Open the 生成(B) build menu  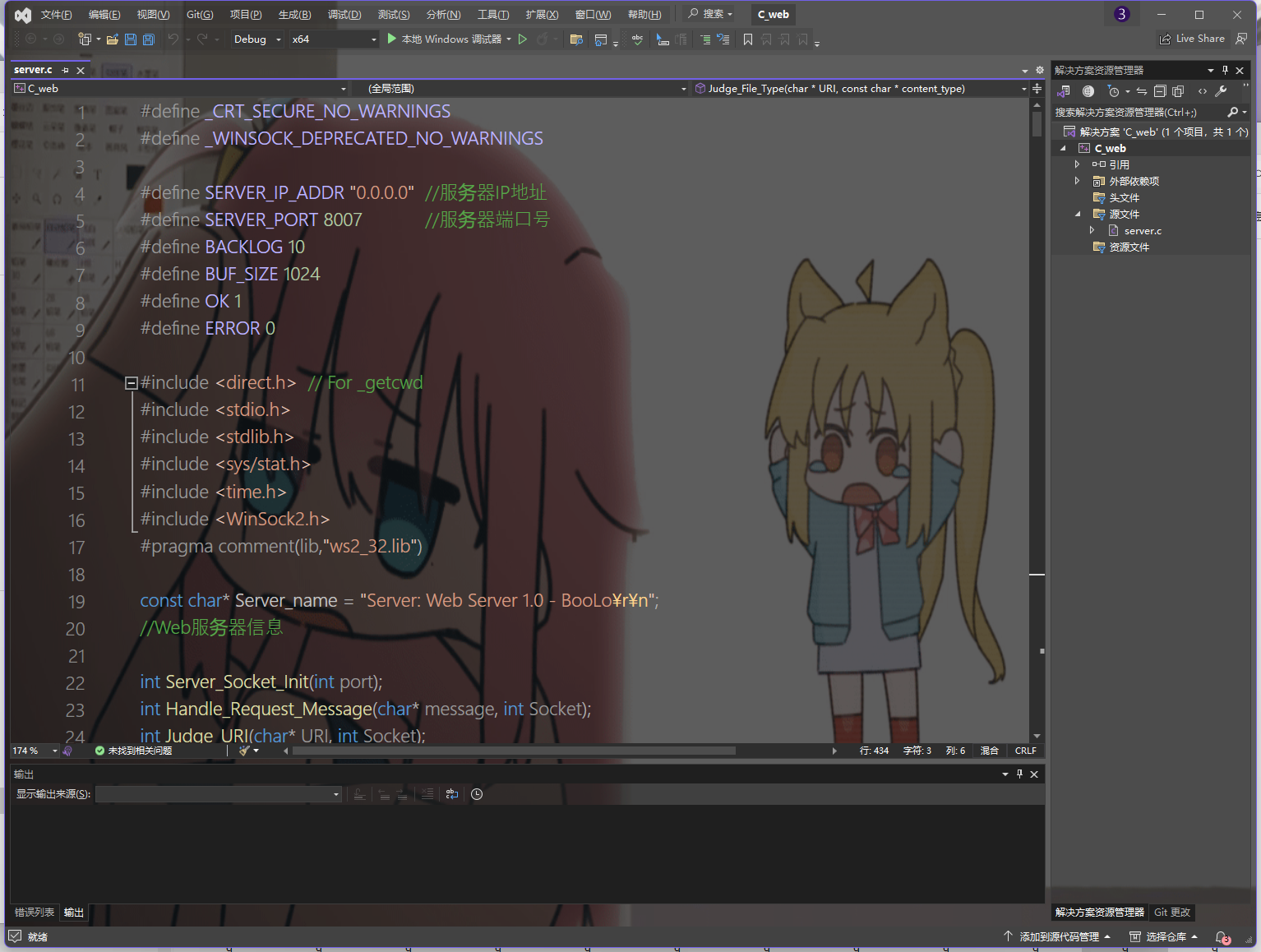click(294, 15)
